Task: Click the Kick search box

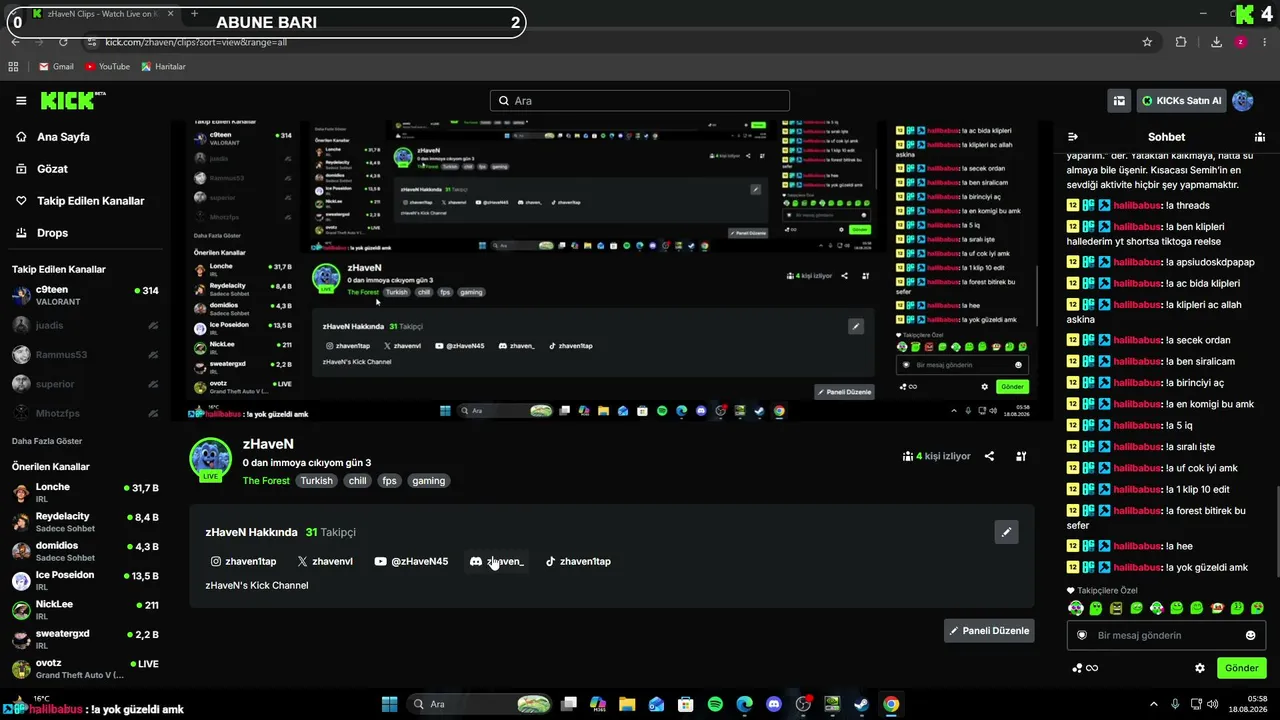Action: (640, 101)
